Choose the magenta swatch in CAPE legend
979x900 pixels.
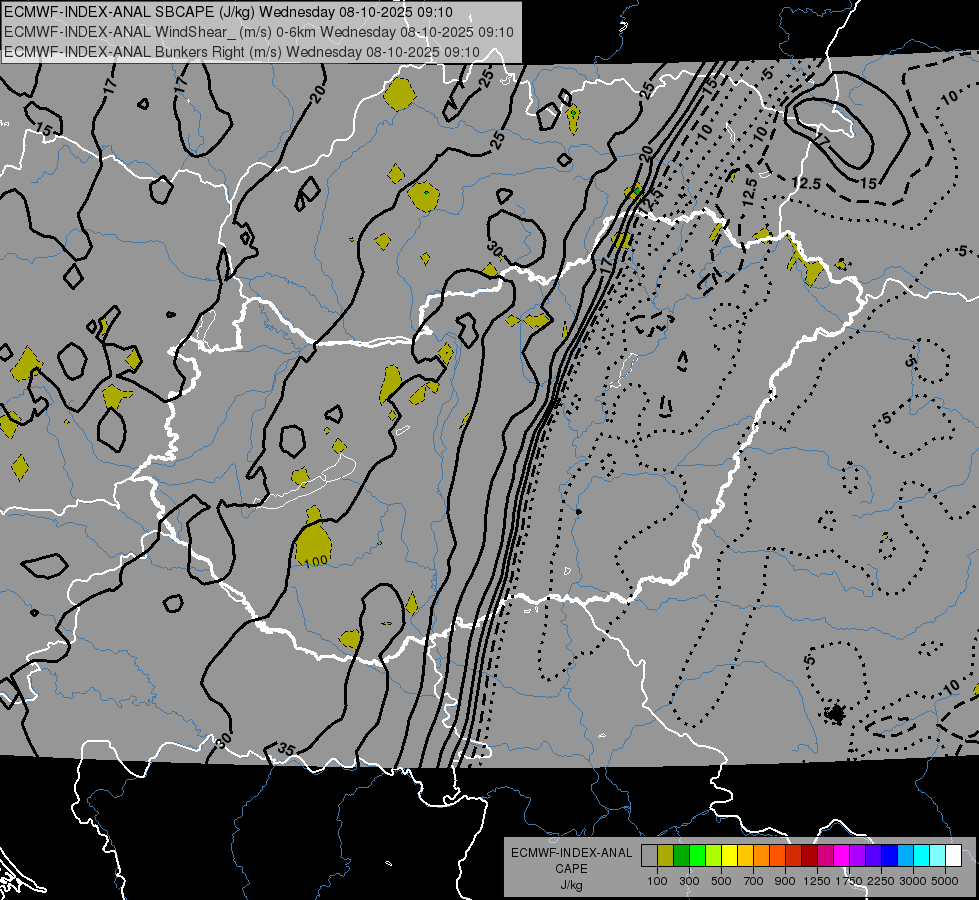click(841, 856)
